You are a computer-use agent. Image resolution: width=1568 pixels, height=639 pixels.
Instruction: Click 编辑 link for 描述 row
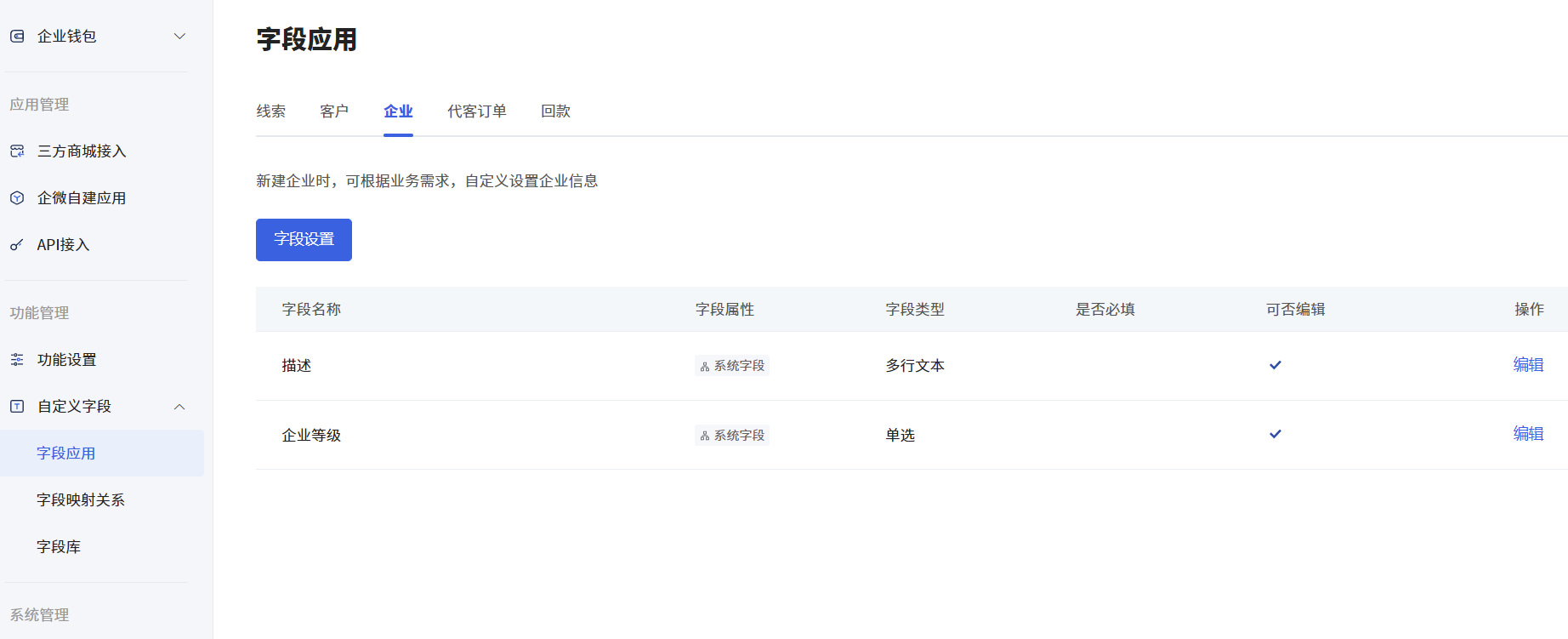coord(1528,365)
